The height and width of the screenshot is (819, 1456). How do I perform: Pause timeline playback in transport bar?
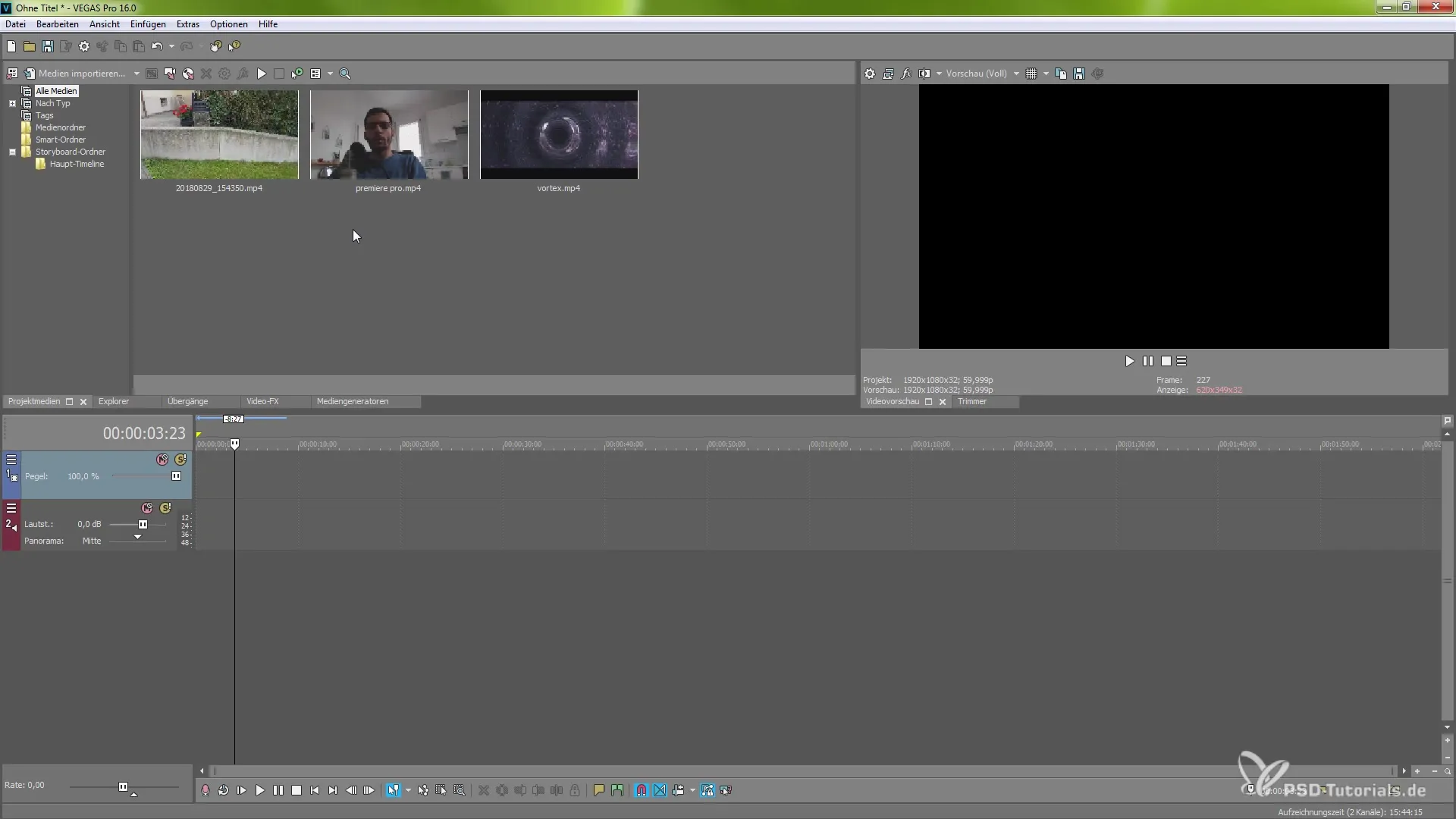(x=278, y=790)
